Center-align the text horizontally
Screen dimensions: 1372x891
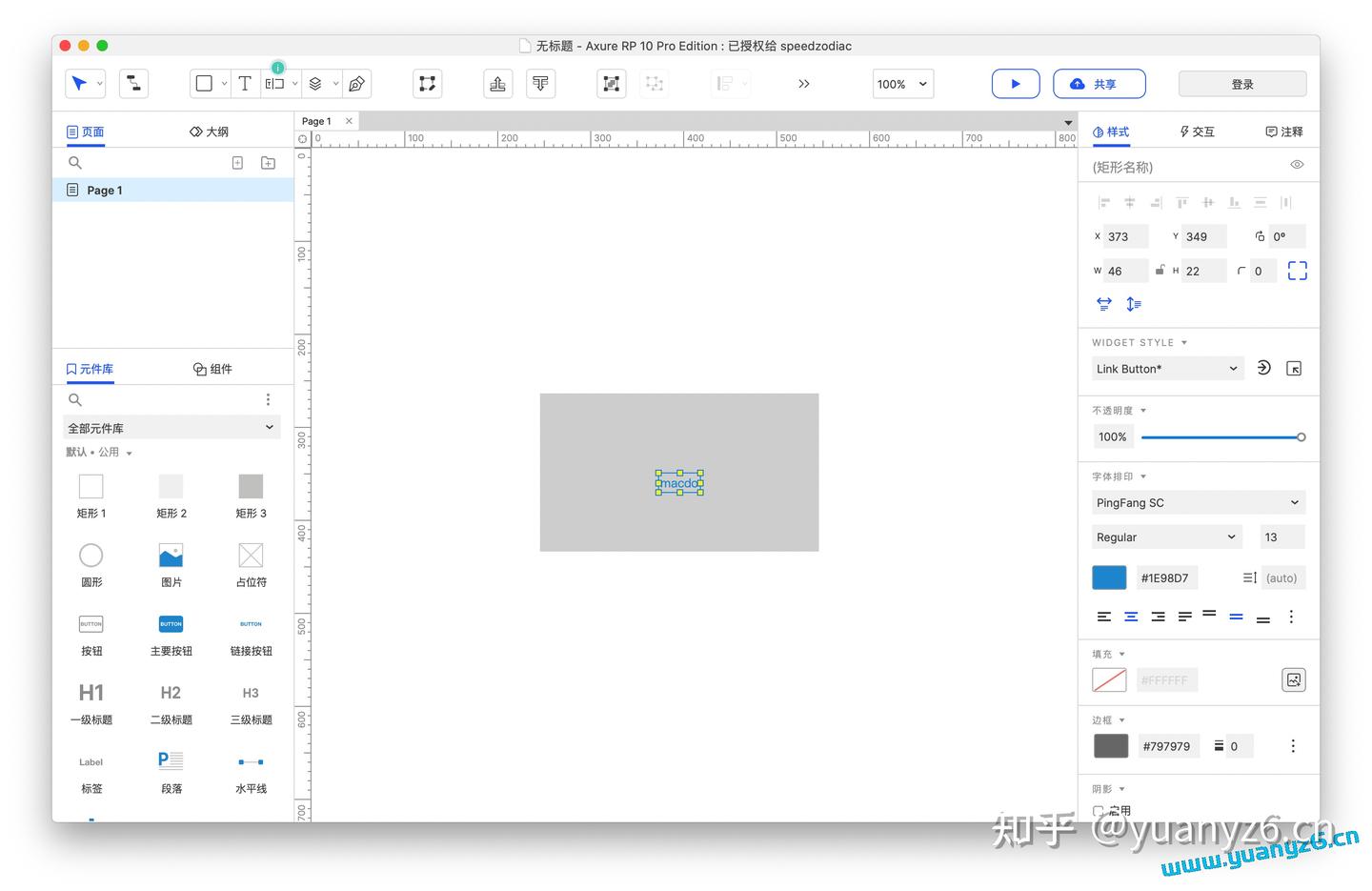(1131, 617)
